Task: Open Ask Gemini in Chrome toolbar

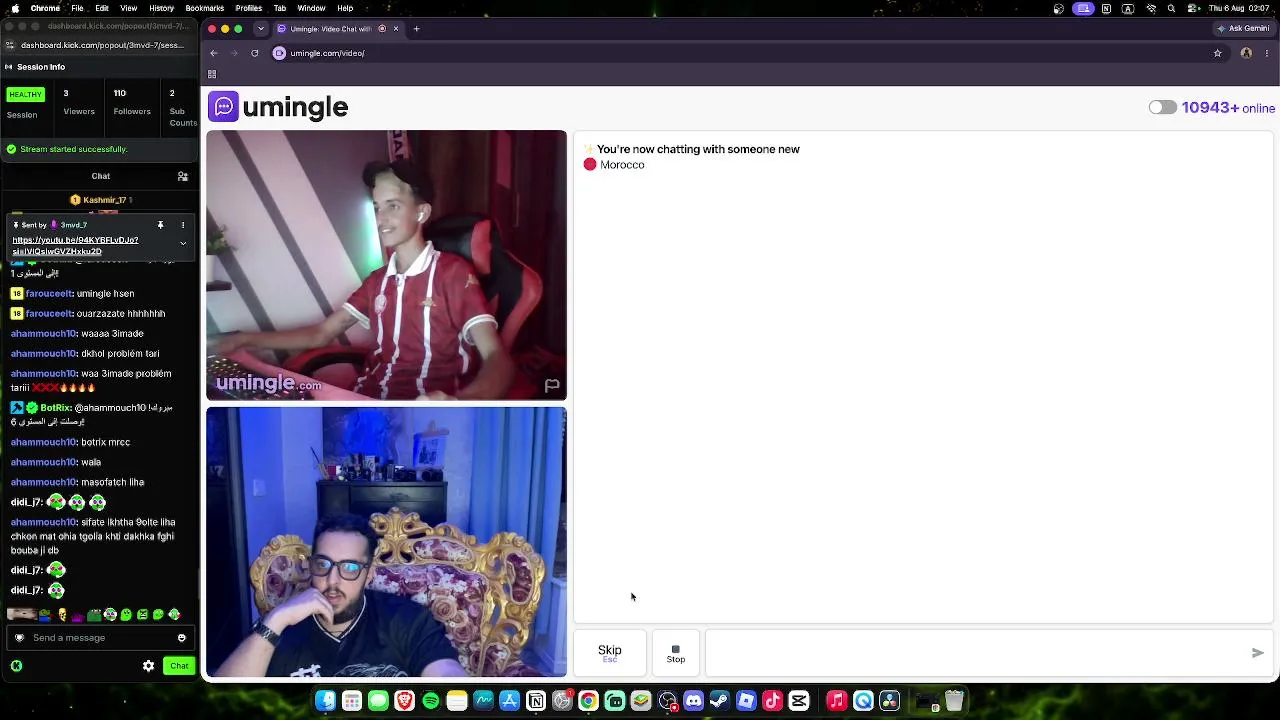Action: pyautogui.click(x=1242, y=29)
